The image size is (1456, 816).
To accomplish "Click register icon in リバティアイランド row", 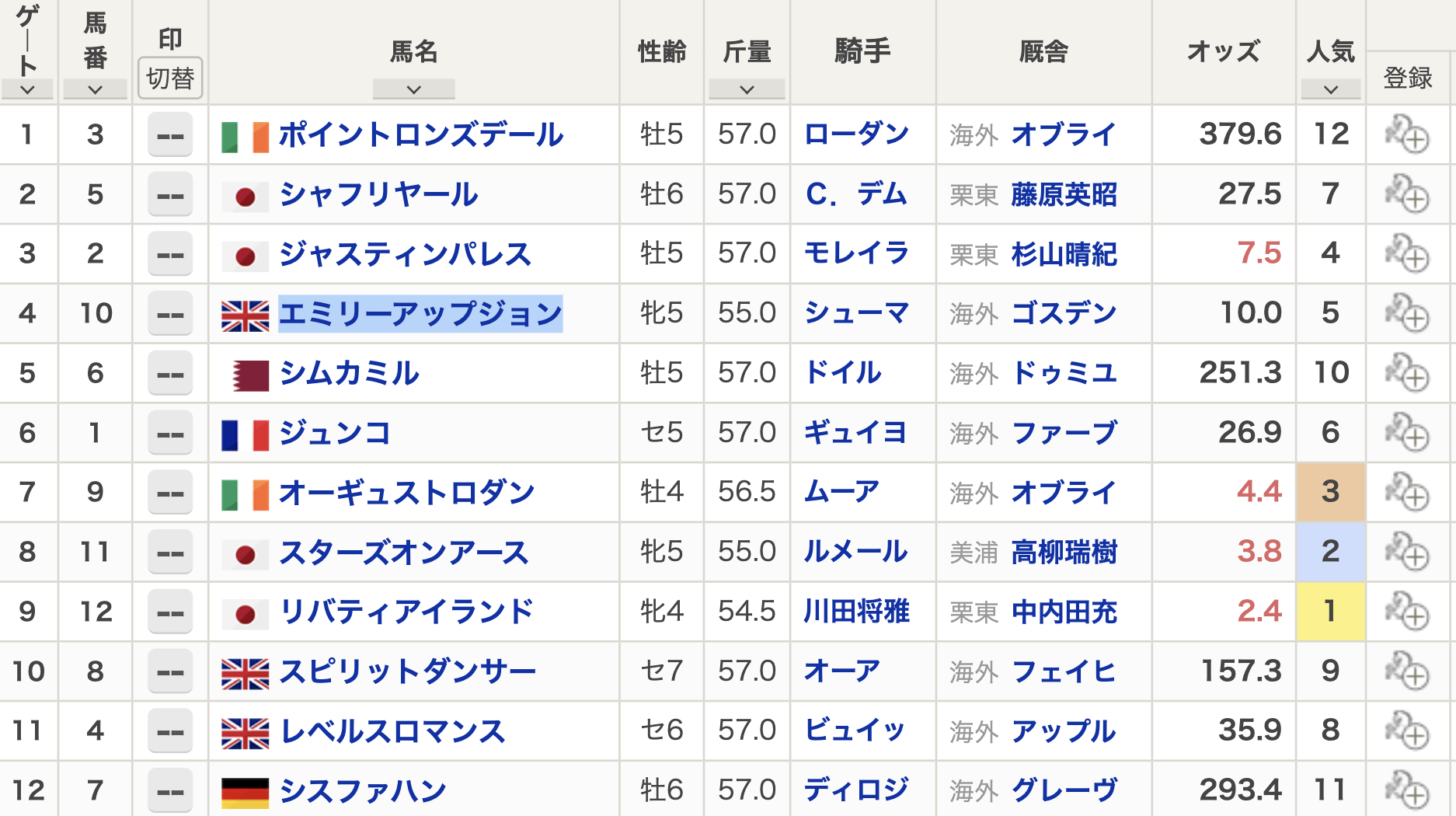I will [x=1406, y=612].
